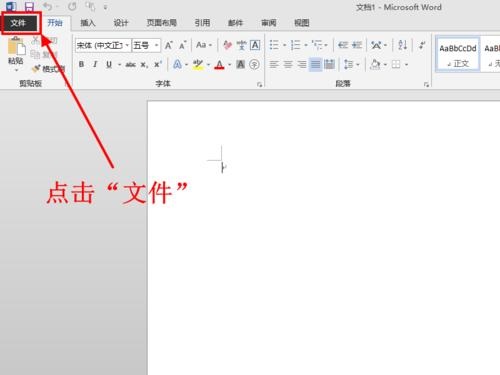This screenshot has width=500, height=375.
Task: Open the font color dropdown arrow
Action: click(230, 65)
